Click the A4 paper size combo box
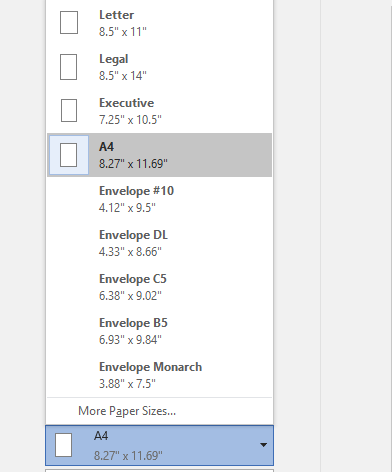The height and width of the screenshot is (472, 392). [x=159, y=445]
